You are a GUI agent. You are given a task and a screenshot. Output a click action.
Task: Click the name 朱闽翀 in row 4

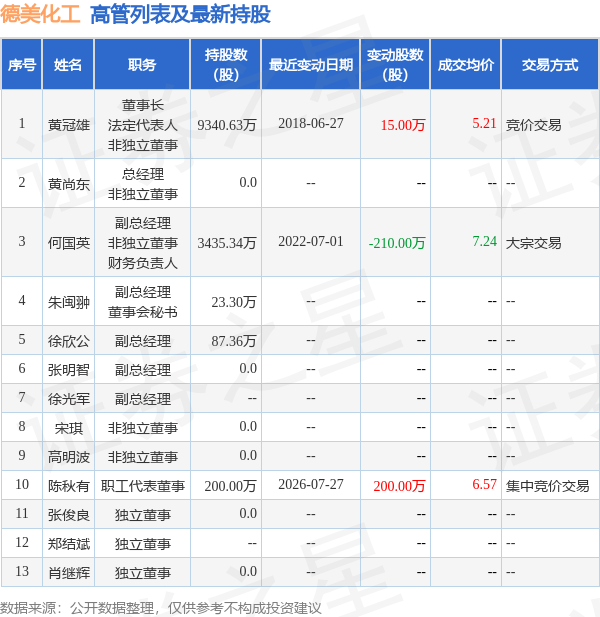point(68,302)
